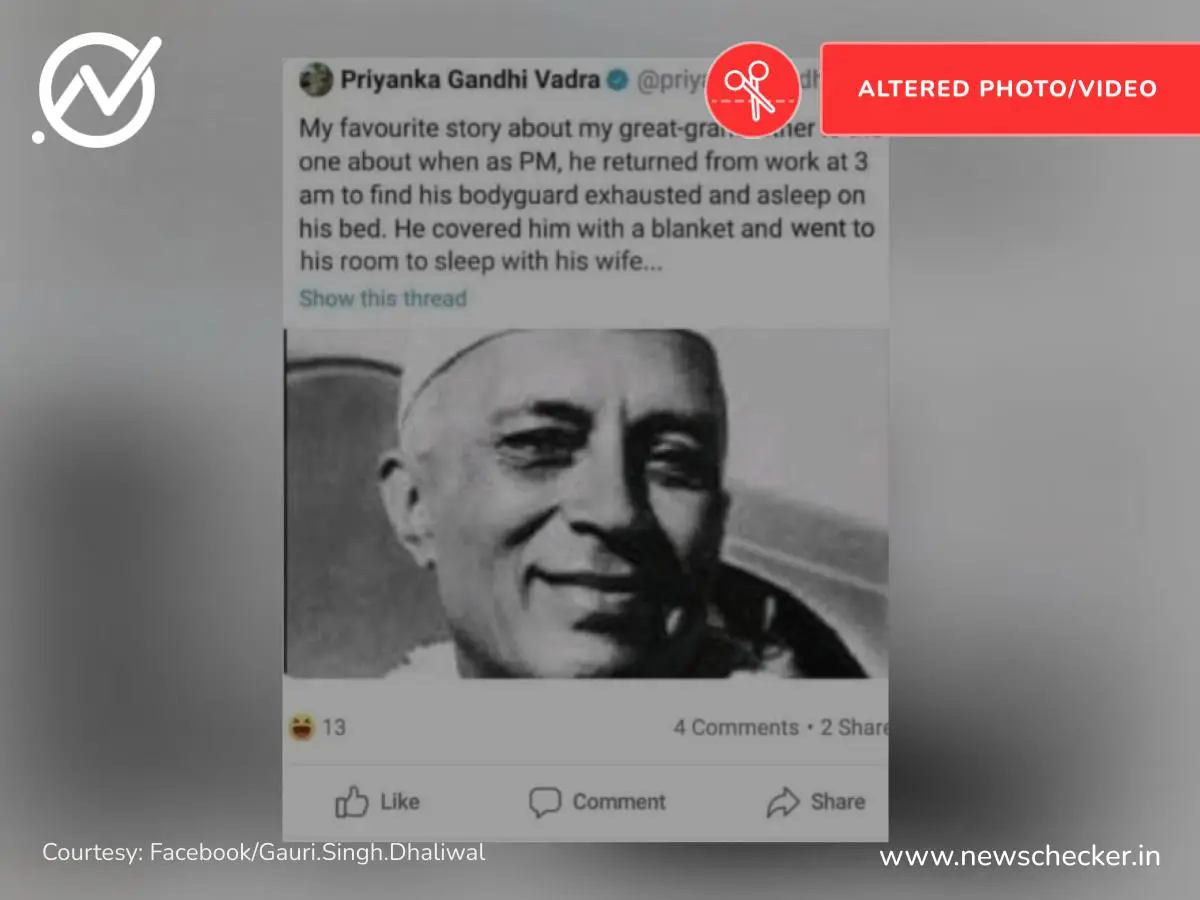The height and width of the screenshot is (900, 1200).
Task: Click the www.newschecker.in website text
Action: pos(1020,856)
